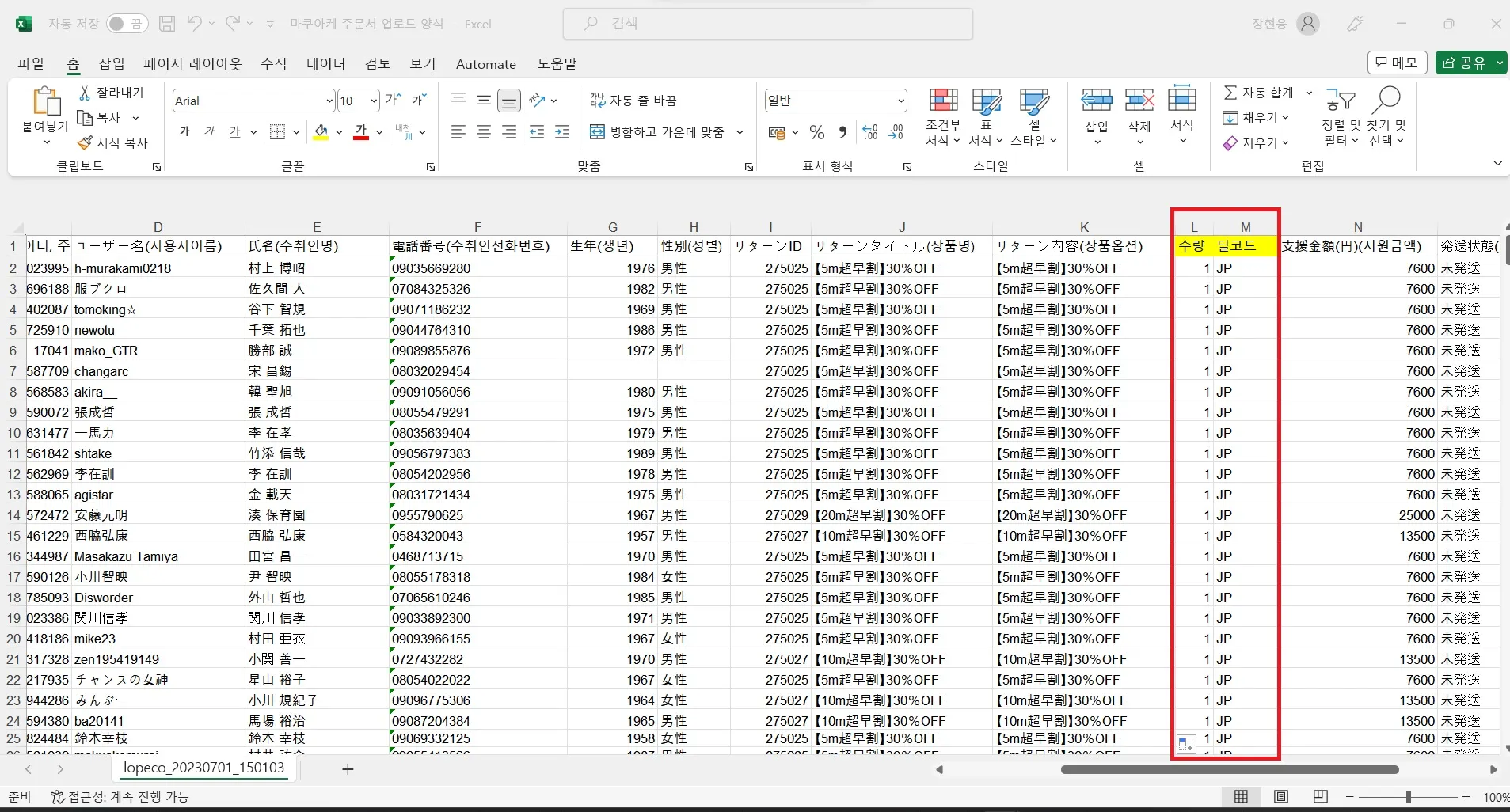This screenshot has width=1510, height=812.
Task: Click the text orientation icon
Action: [538, 100]
